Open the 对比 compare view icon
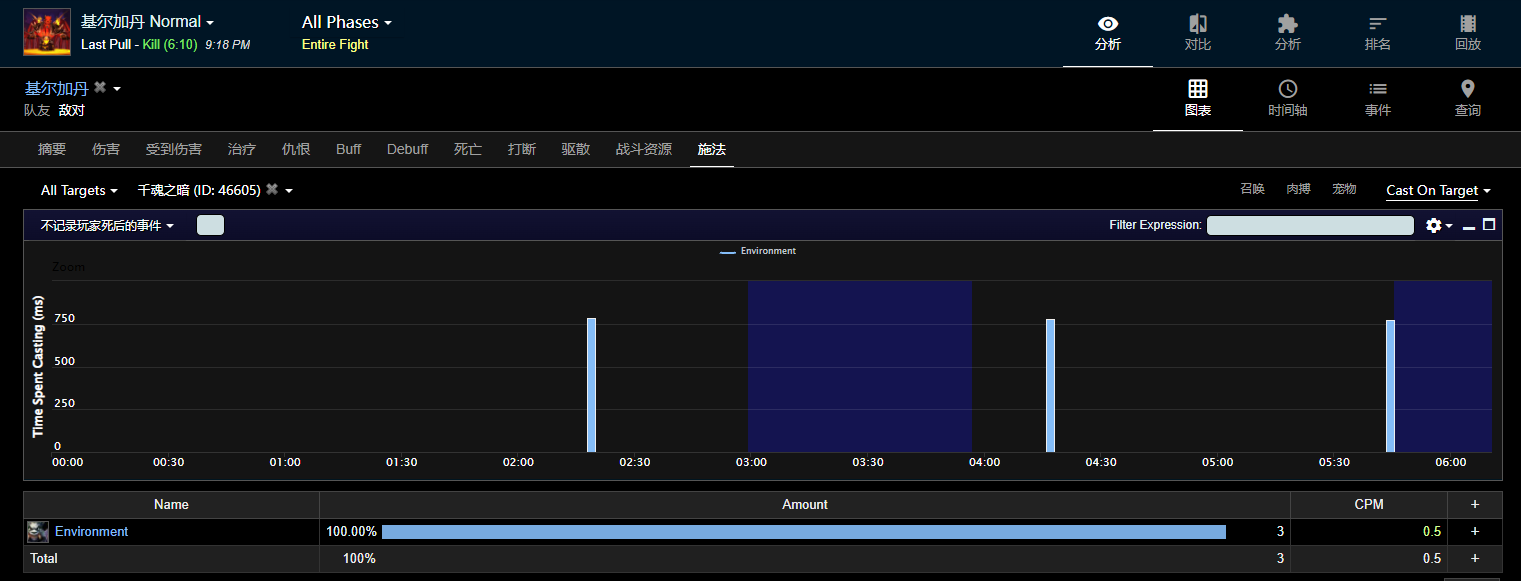Viewport: 1521px width, 581px height. pos(1197,32)
